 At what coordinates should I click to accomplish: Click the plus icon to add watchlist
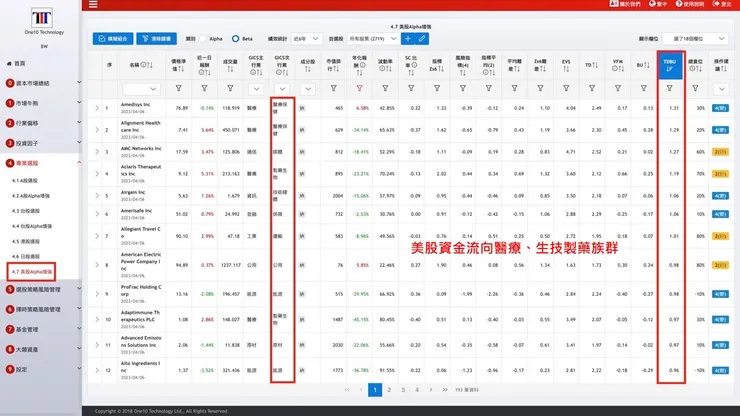(408, 39)
